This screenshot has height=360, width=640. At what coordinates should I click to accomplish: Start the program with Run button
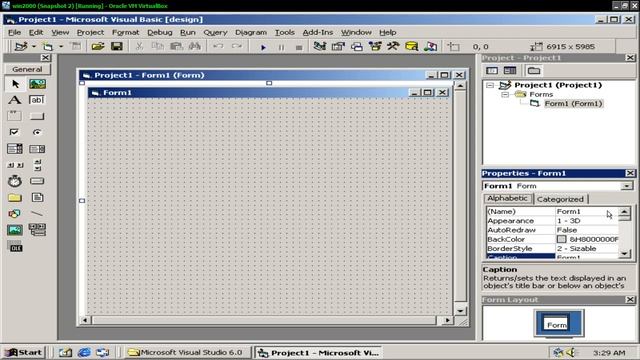(263, 47)
